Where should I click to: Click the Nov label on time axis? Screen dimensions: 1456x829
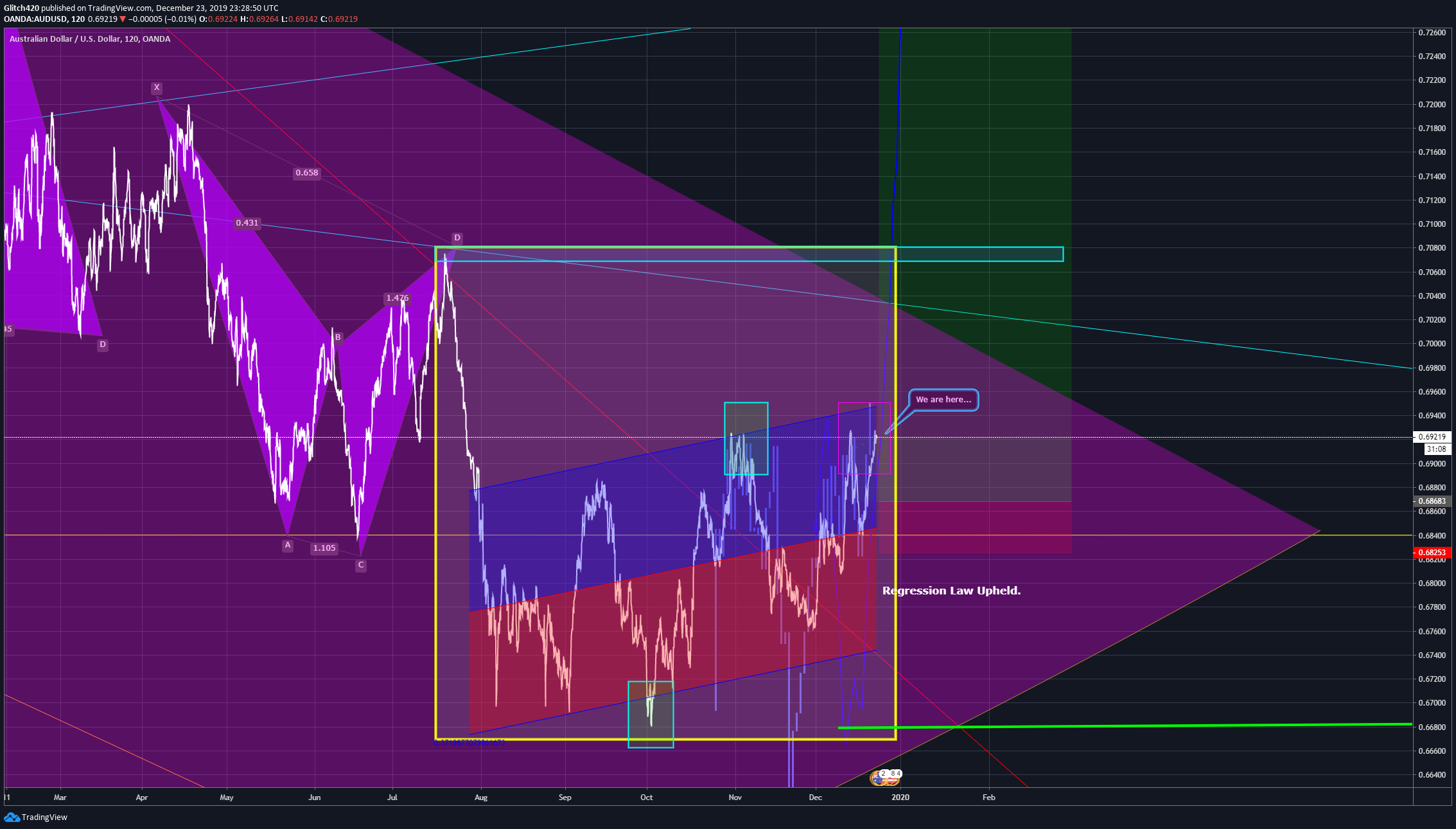(735, 798)
